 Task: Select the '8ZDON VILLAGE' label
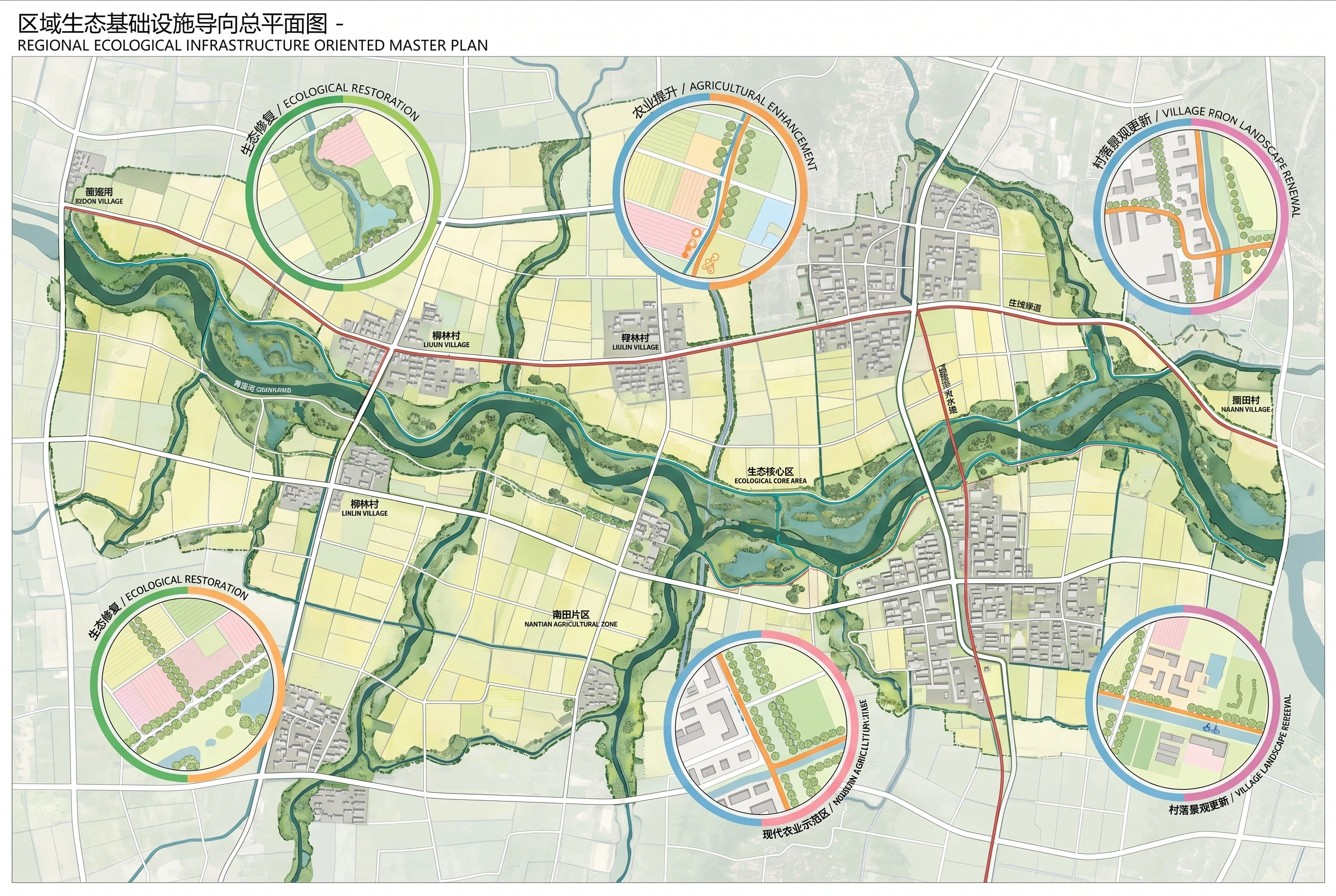[99, 201]
